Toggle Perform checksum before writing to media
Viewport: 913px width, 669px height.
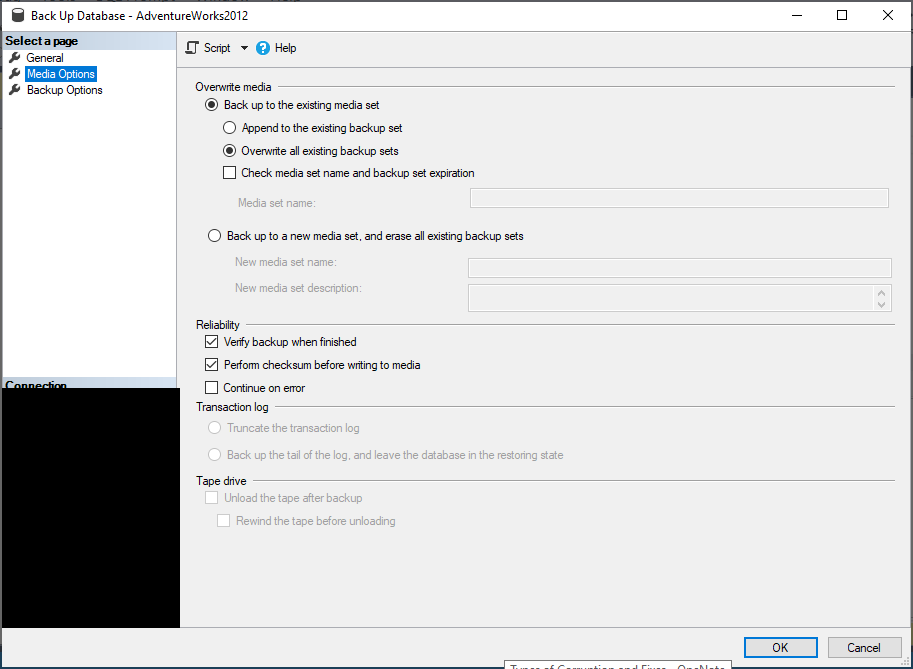pyautogui.click(x=211, y=365)
